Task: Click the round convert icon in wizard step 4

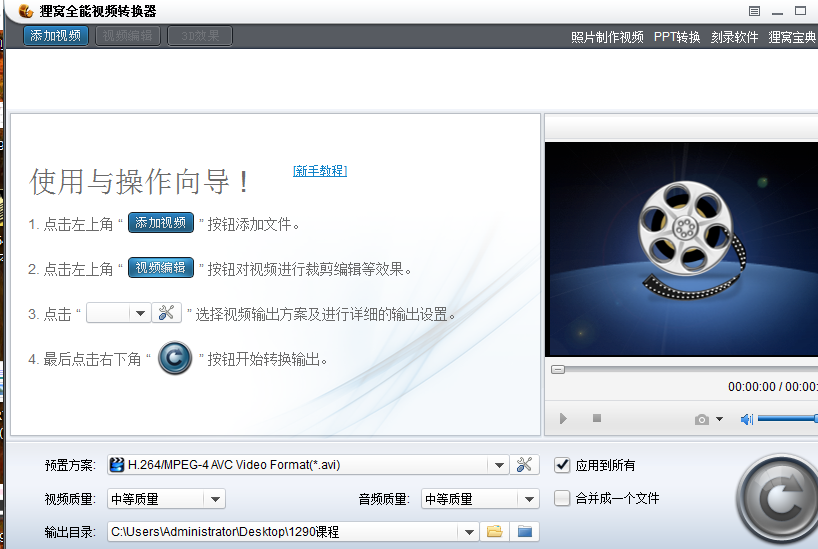Action: tap(175, 358)
